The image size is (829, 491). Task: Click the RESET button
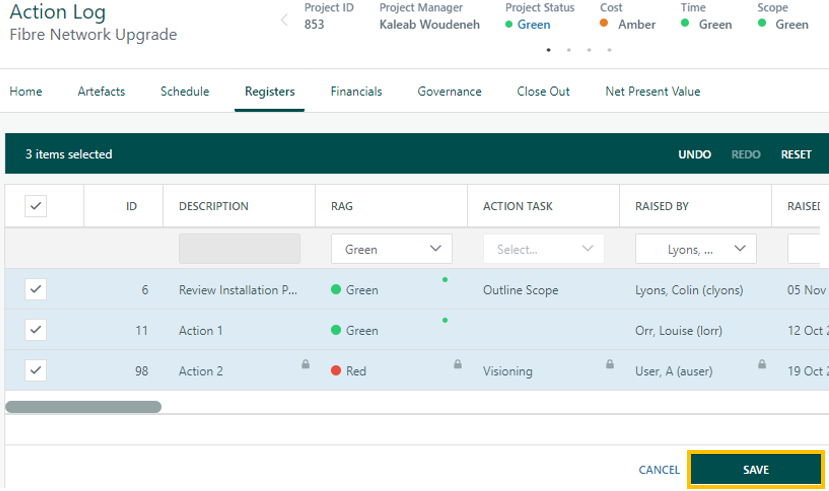pos(796,154)
